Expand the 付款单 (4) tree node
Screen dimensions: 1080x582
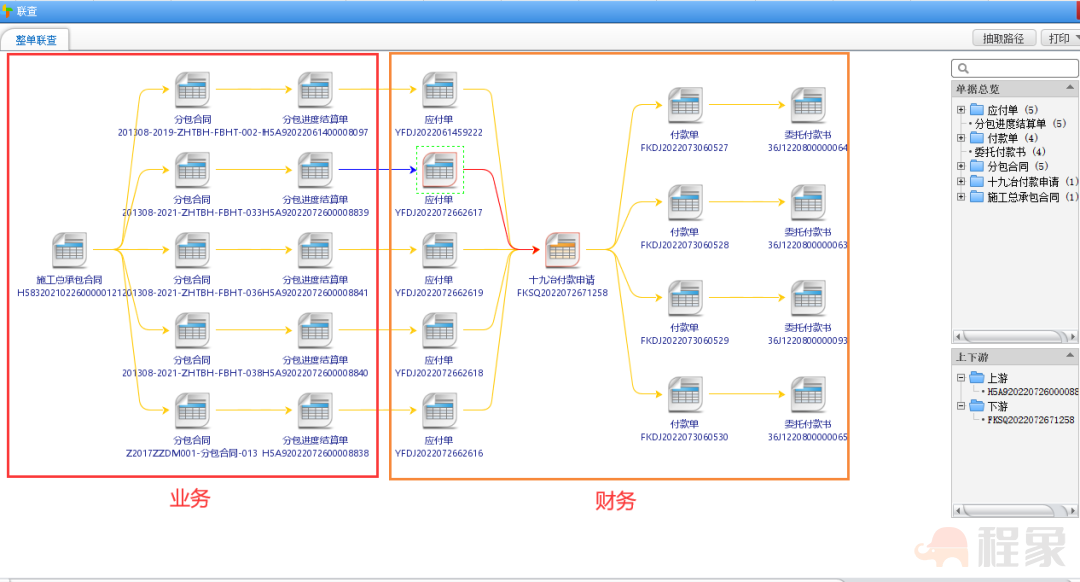point(961,138)
